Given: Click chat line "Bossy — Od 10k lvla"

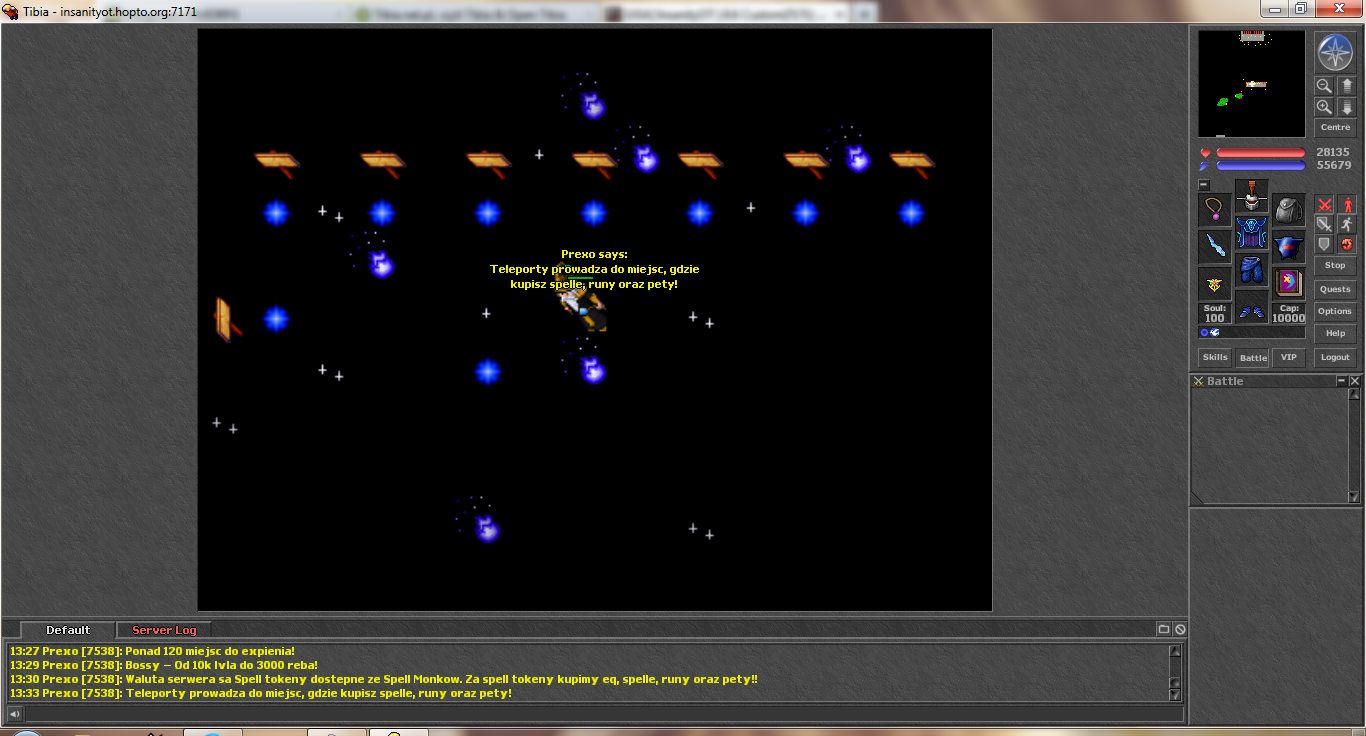Looking at the screenshot, I should 163,665.
